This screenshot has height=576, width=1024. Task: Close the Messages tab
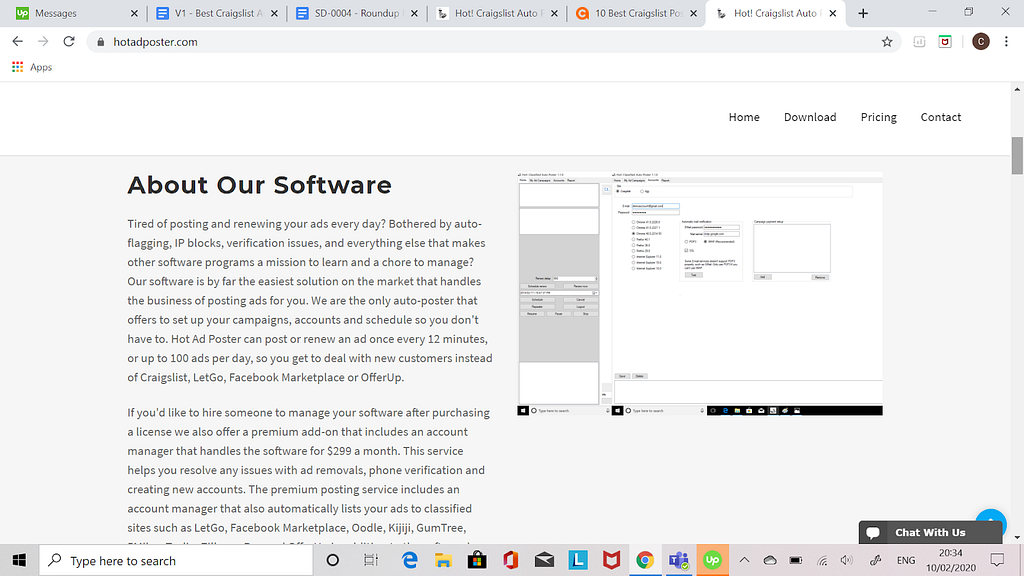point(134,13)
